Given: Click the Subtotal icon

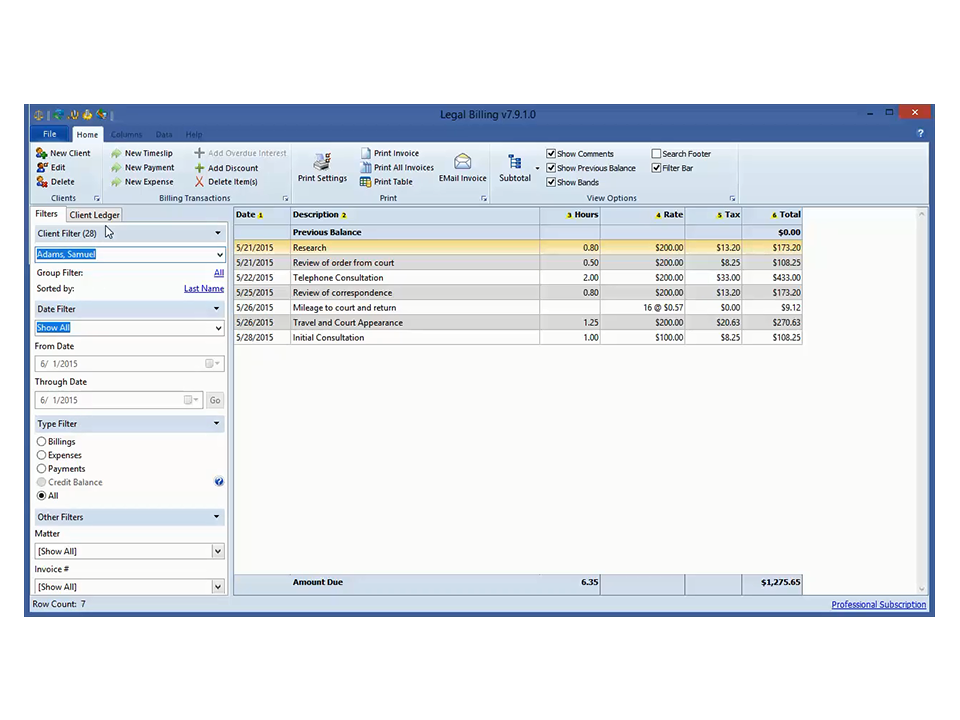Looking at the screenshot, I should click(515, 163).
